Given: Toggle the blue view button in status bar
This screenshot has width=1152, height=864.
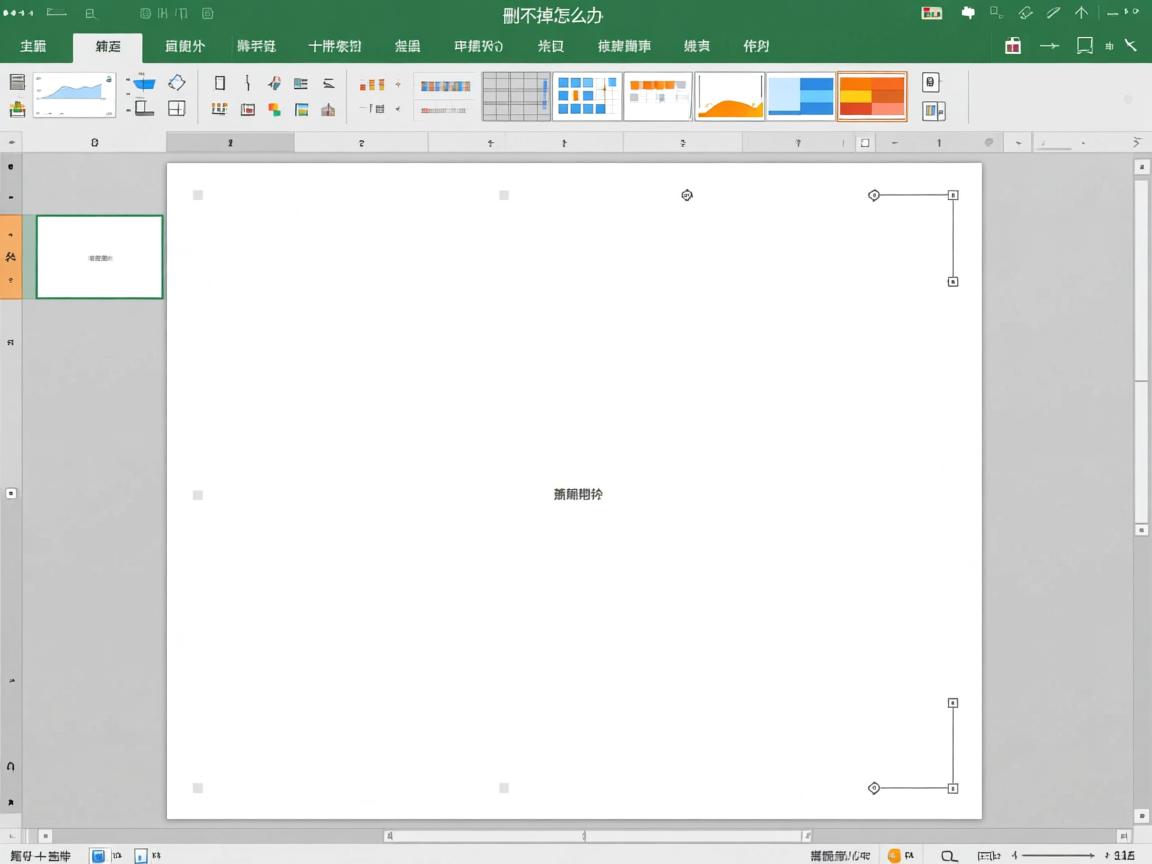Looking at the screenshot, I should pos(98,856).
